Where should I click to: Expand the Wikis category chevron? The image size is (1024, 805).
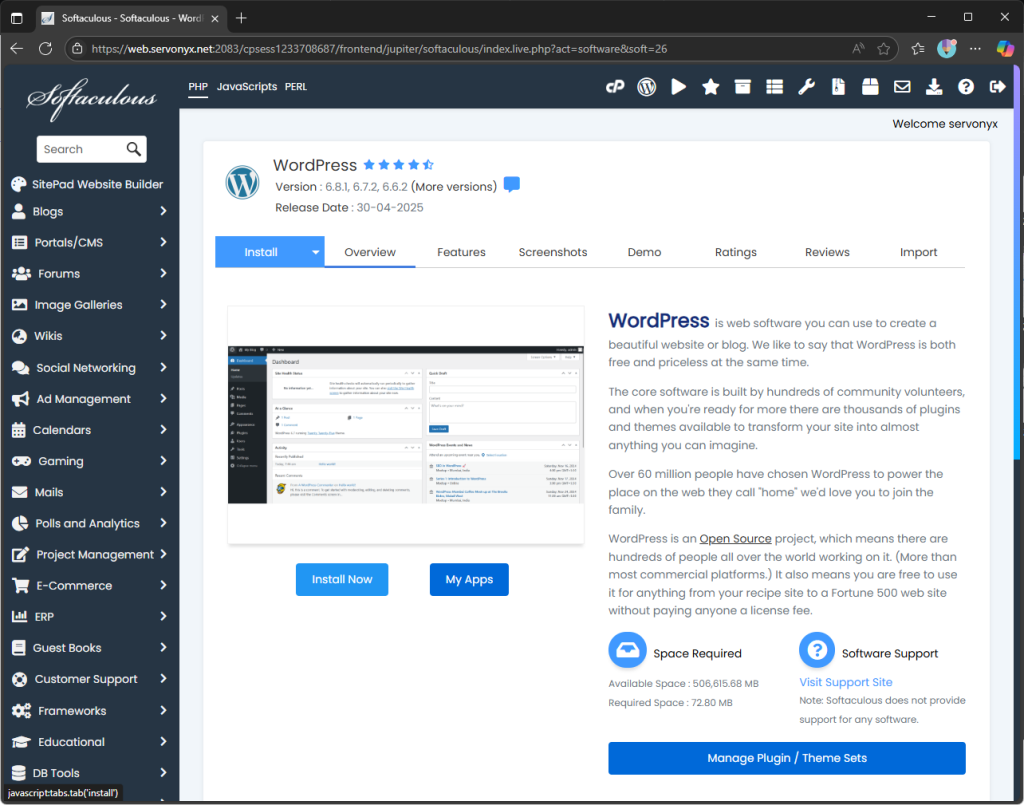[x=163, y=336]
